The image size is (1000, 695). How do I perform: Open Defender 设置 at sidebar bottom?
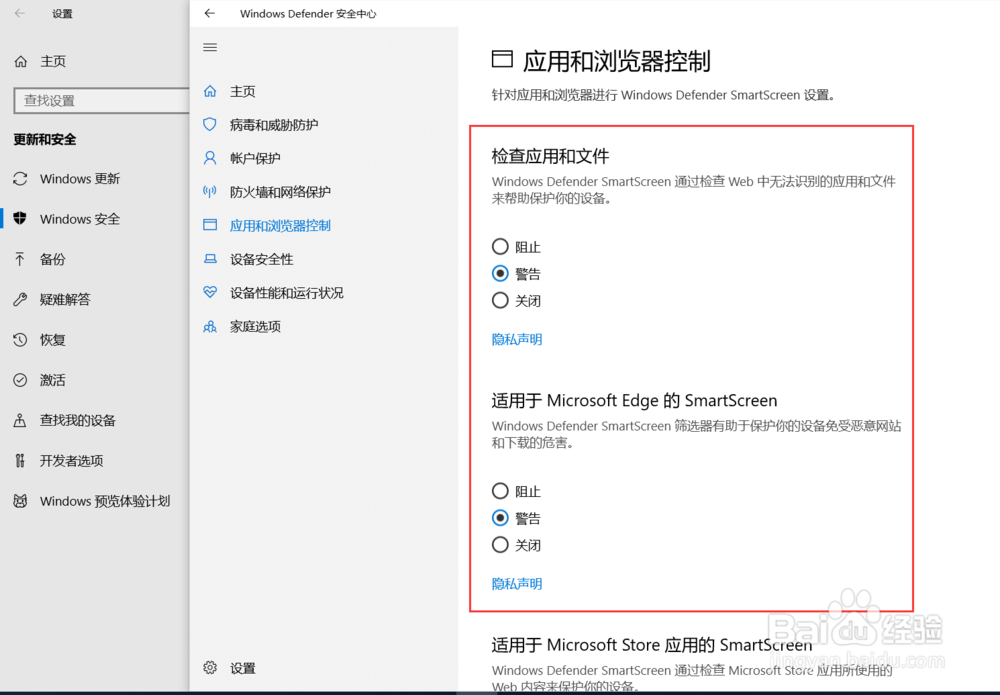click(x=242, y=668)
